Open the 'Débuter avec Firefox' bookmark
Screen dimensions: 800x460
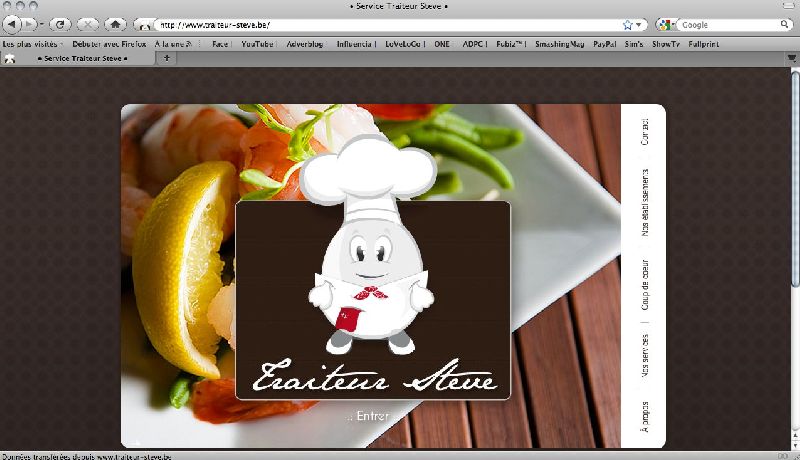coord(109,44)
